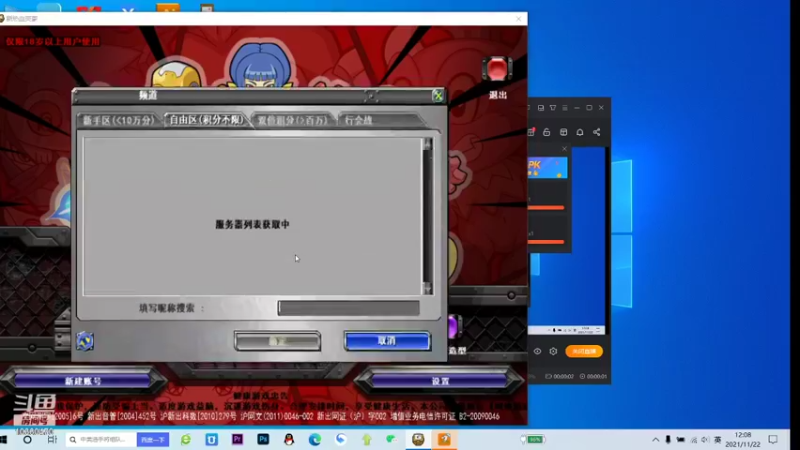Open the clock showing 12:08 2021/11/22
This screenshot has height=450, width=800.
743,439
